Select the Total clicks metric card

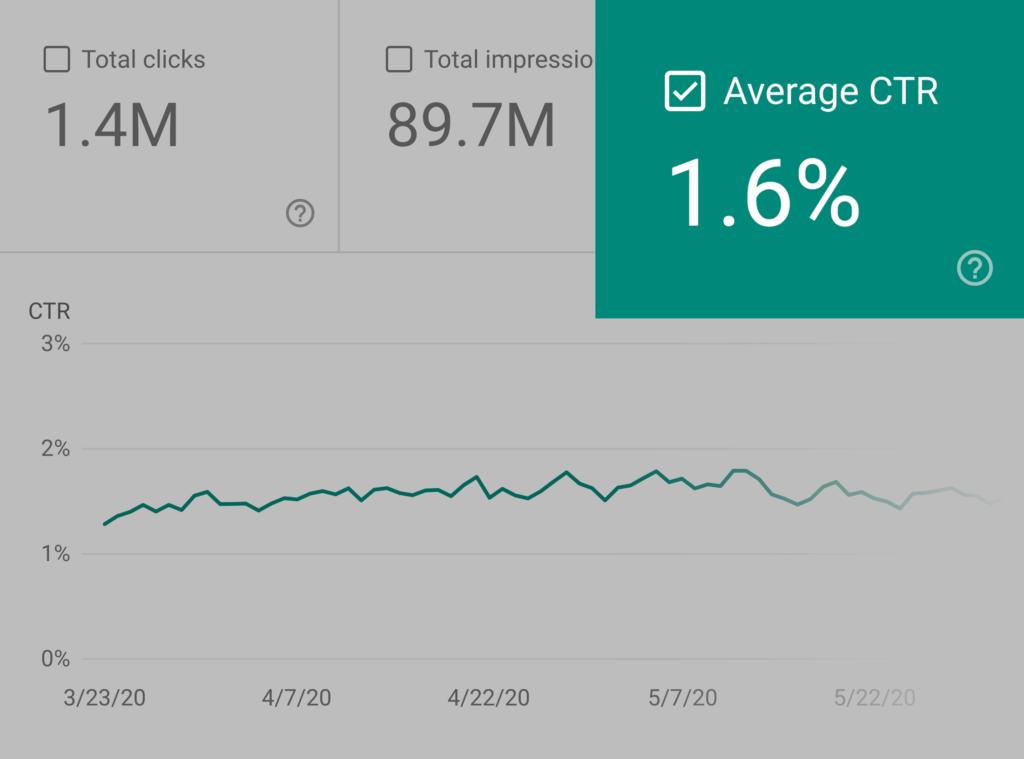tap(168, 125)
